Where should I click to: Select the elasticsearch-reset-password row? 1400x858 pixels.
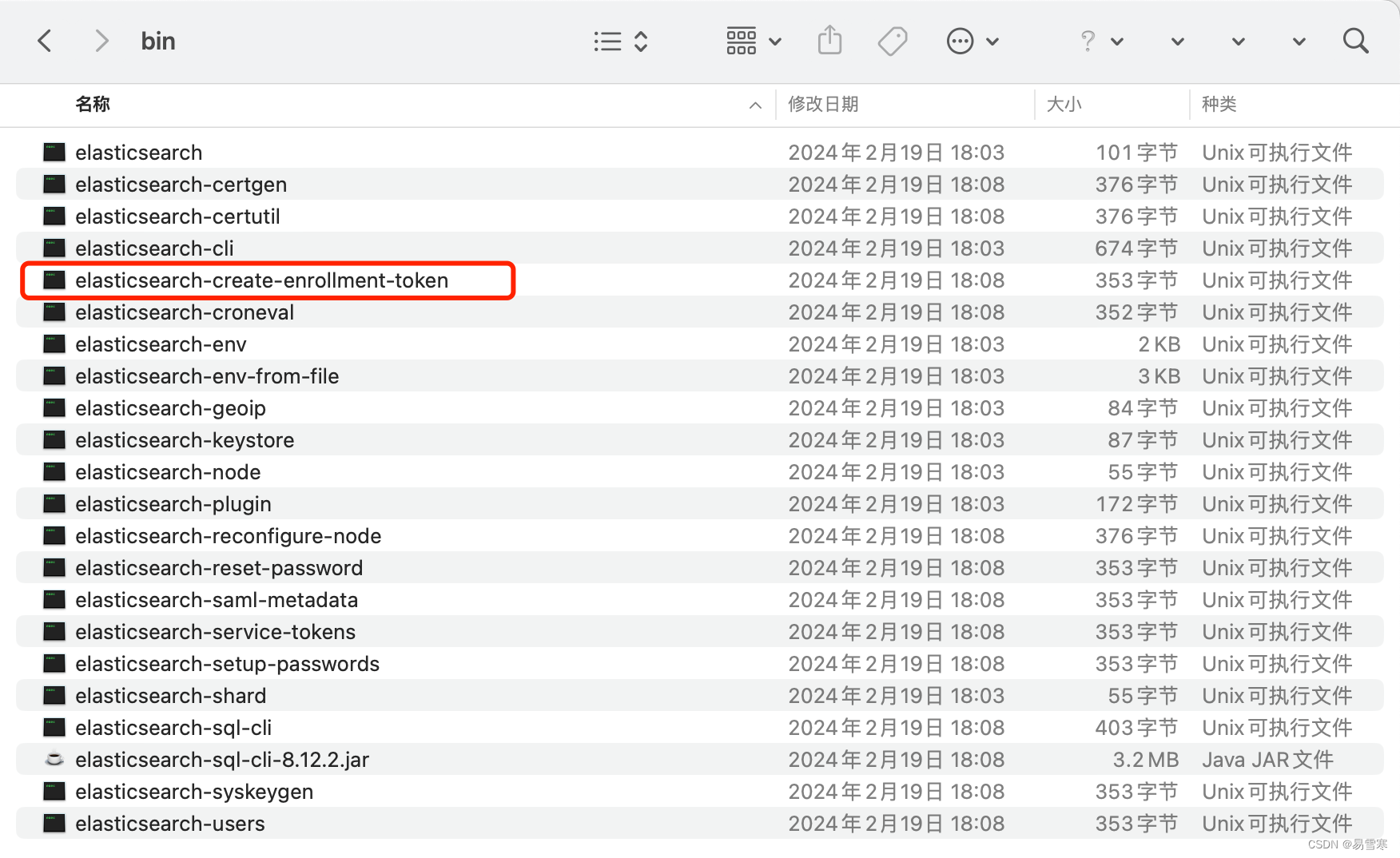click(218, 567)
